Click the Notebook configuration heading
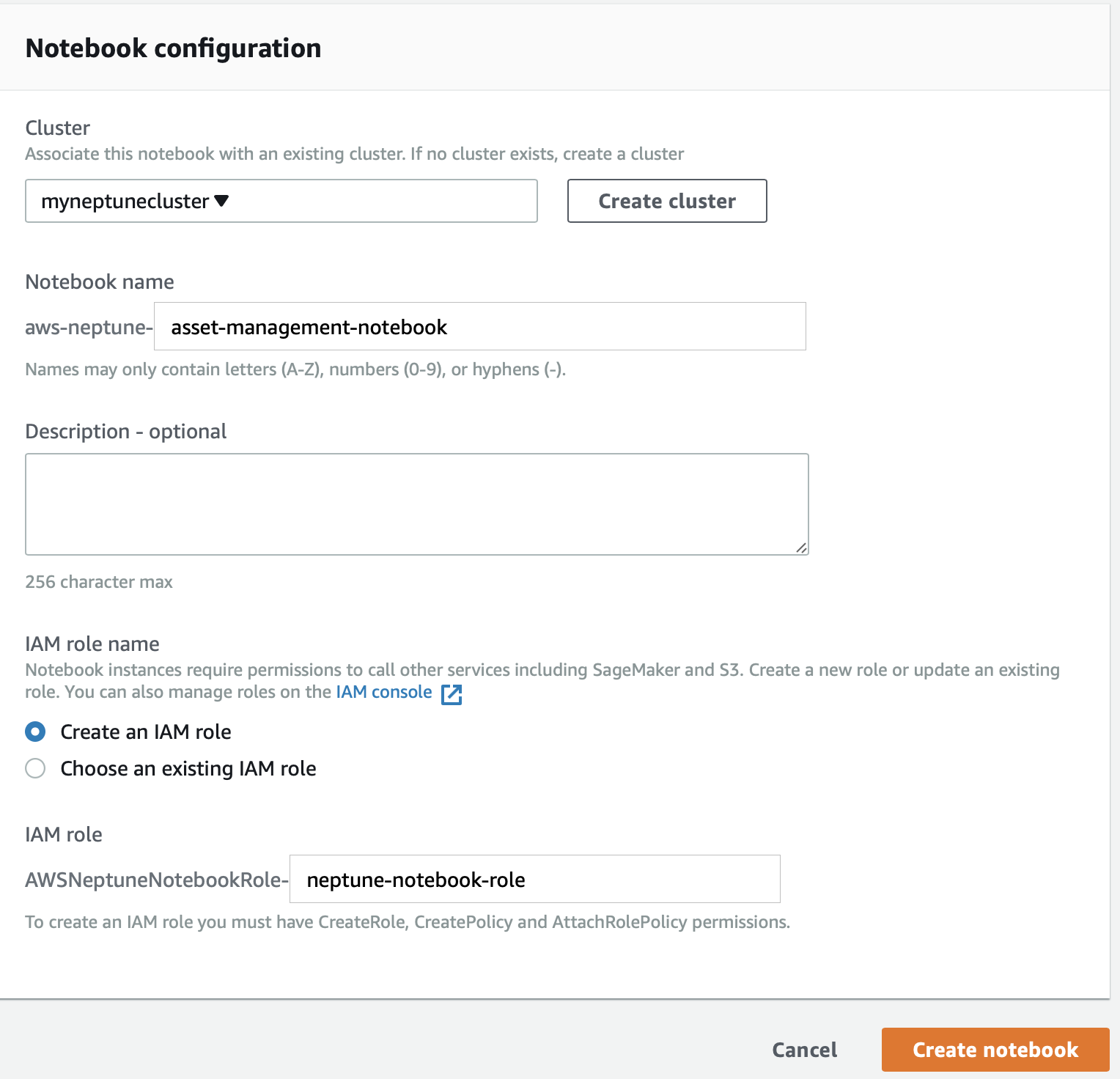The width and height of the screenshot is (1120, 1079). pyautogui.click(x=174, y=48)
